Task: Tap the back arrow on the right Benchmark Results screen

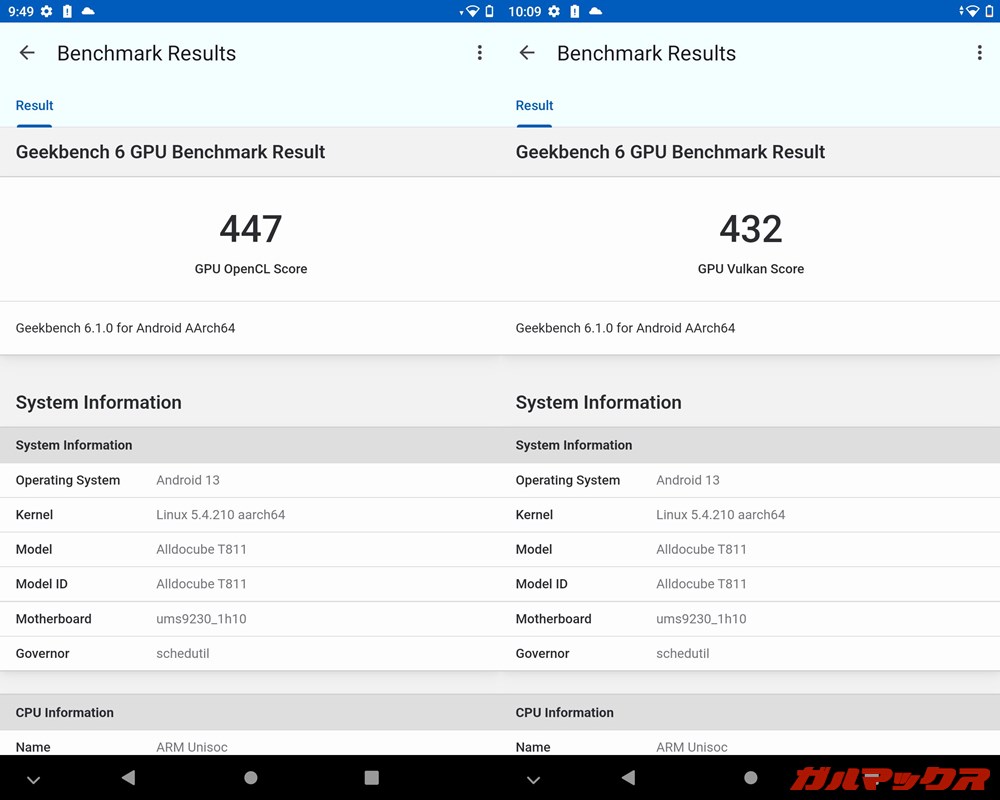Action: coord(527,53)
